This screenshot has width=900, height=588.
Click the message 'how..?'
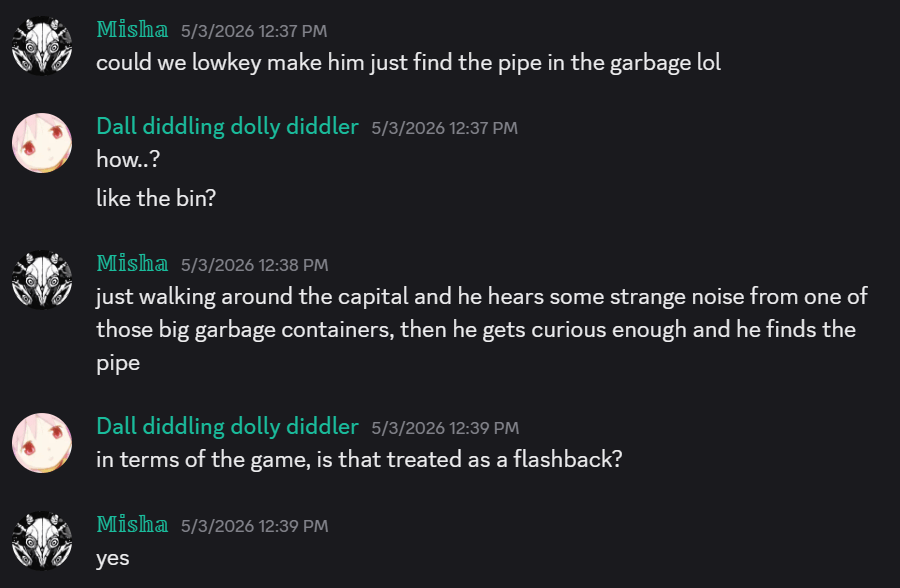coord(128,160)
